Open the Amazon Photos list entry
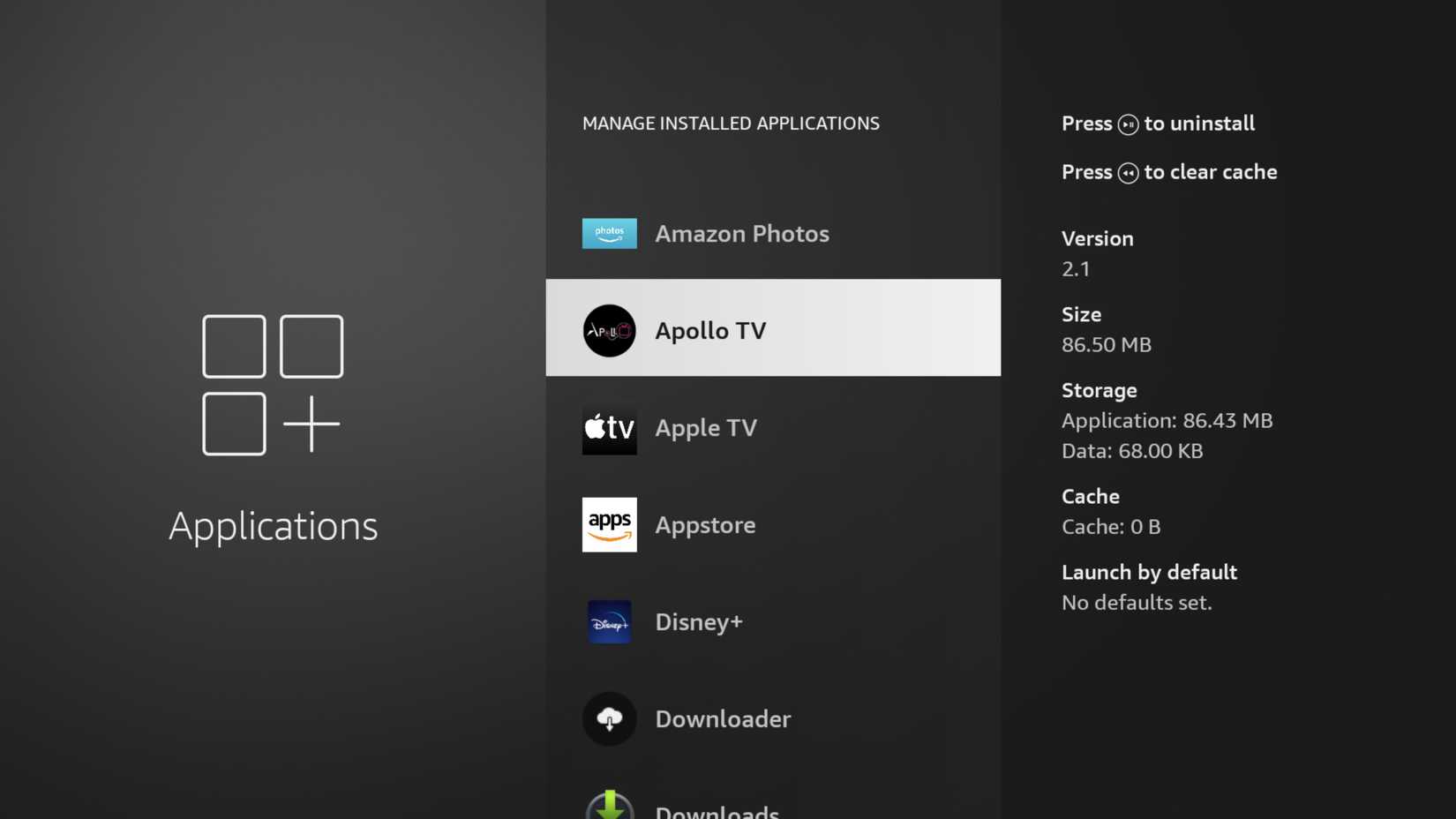This screenshot has height=819, width=1456. [x=741, y=234]
